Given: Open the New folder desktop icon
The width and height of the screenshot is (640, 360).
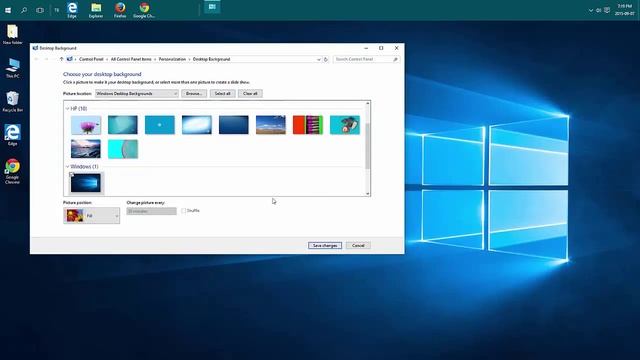Looking at the screenshot, I should pos(13,34).
